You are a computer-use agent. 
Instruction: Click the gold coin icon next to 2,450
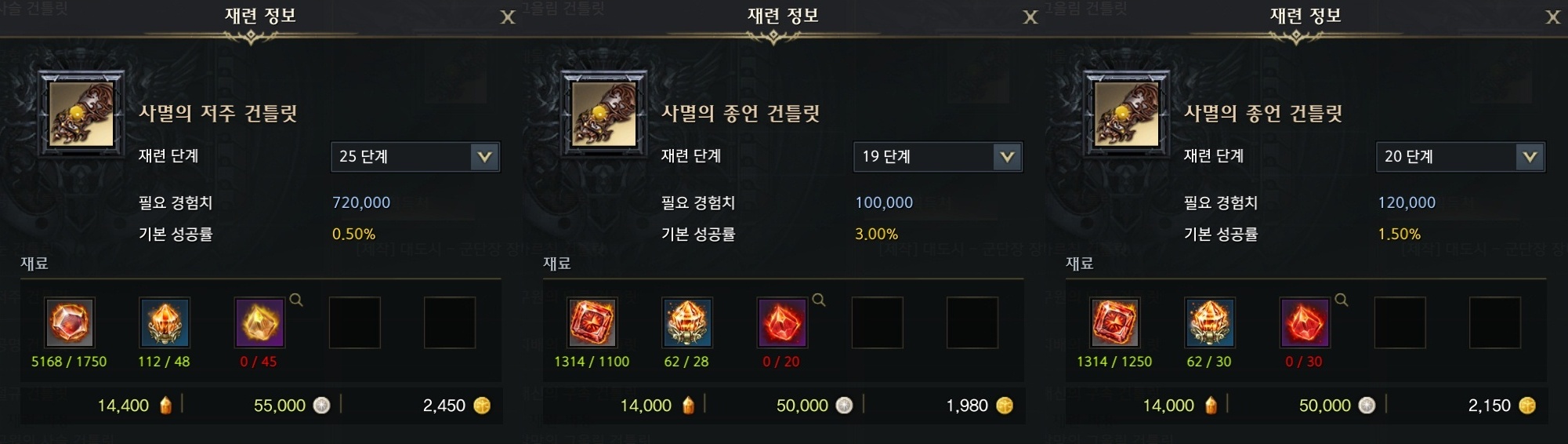tap(482, 406)
